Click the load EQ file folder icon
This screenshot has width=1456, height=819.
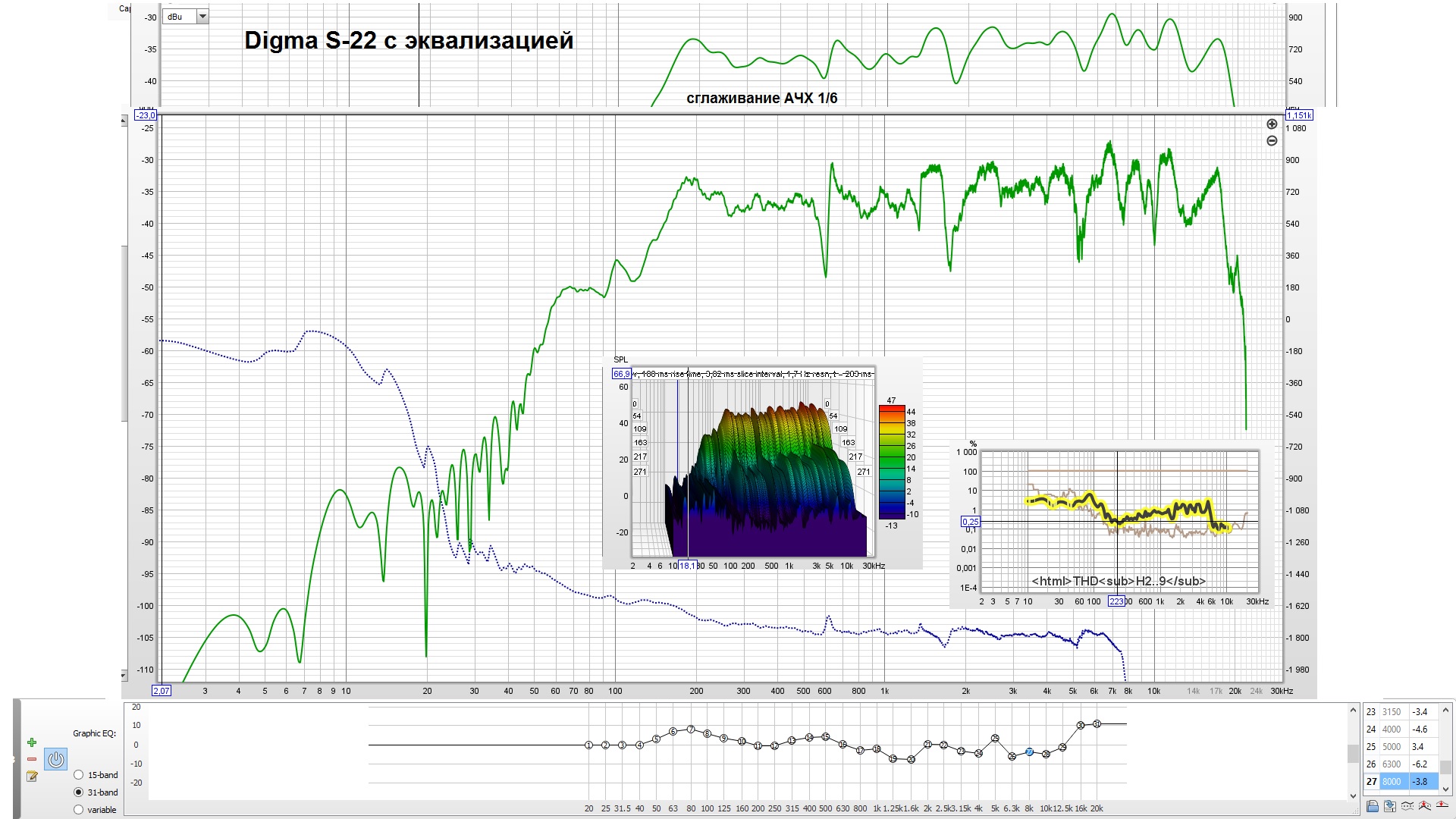[1373, 806]
